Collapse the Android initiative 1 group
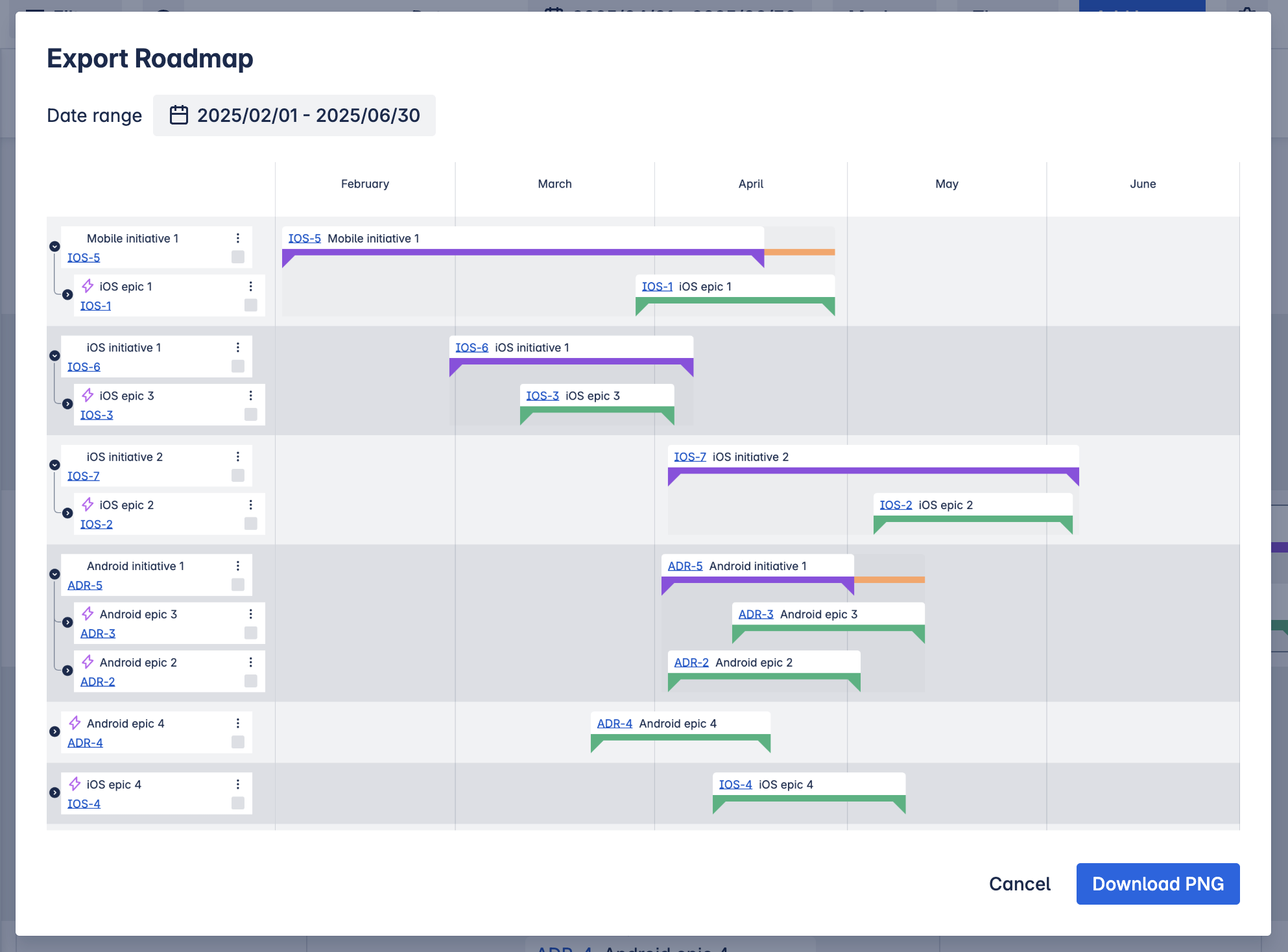This screenshot has width=1288, height=952. pos(55,574)
